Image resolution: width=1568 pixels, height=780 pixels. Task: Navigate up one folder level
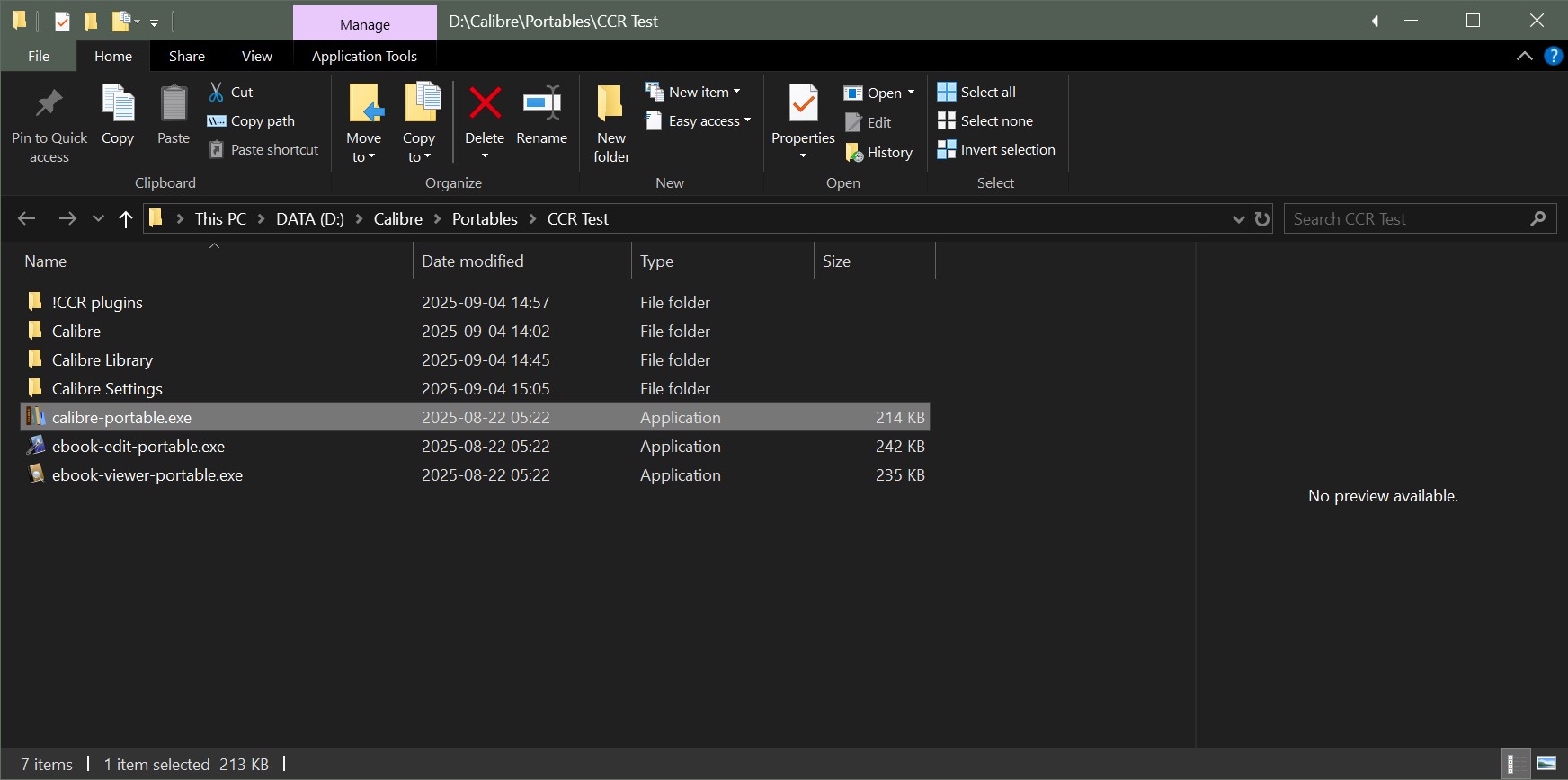[126, 218]
